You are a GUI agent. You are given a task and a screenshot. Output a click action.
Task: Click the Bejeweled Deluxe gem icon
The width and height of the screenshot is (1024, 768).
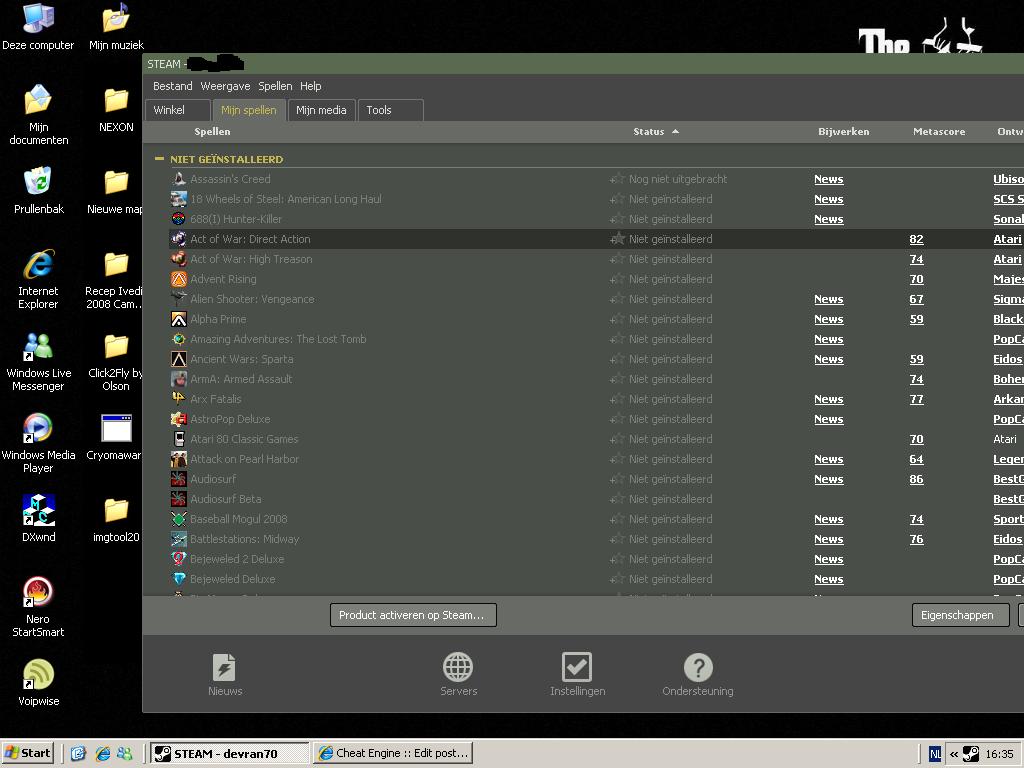(x=178, y=579)
